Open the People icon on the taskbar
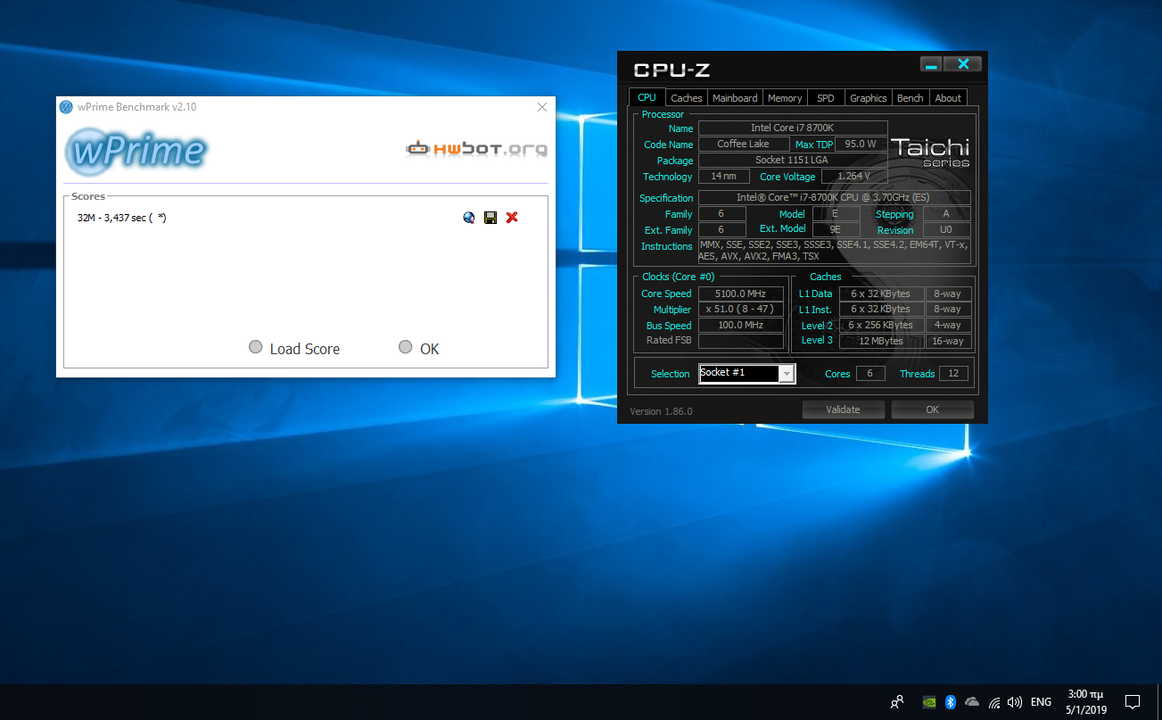The height and width of the screenshot is (720, 1162). (x=897, y=701)
